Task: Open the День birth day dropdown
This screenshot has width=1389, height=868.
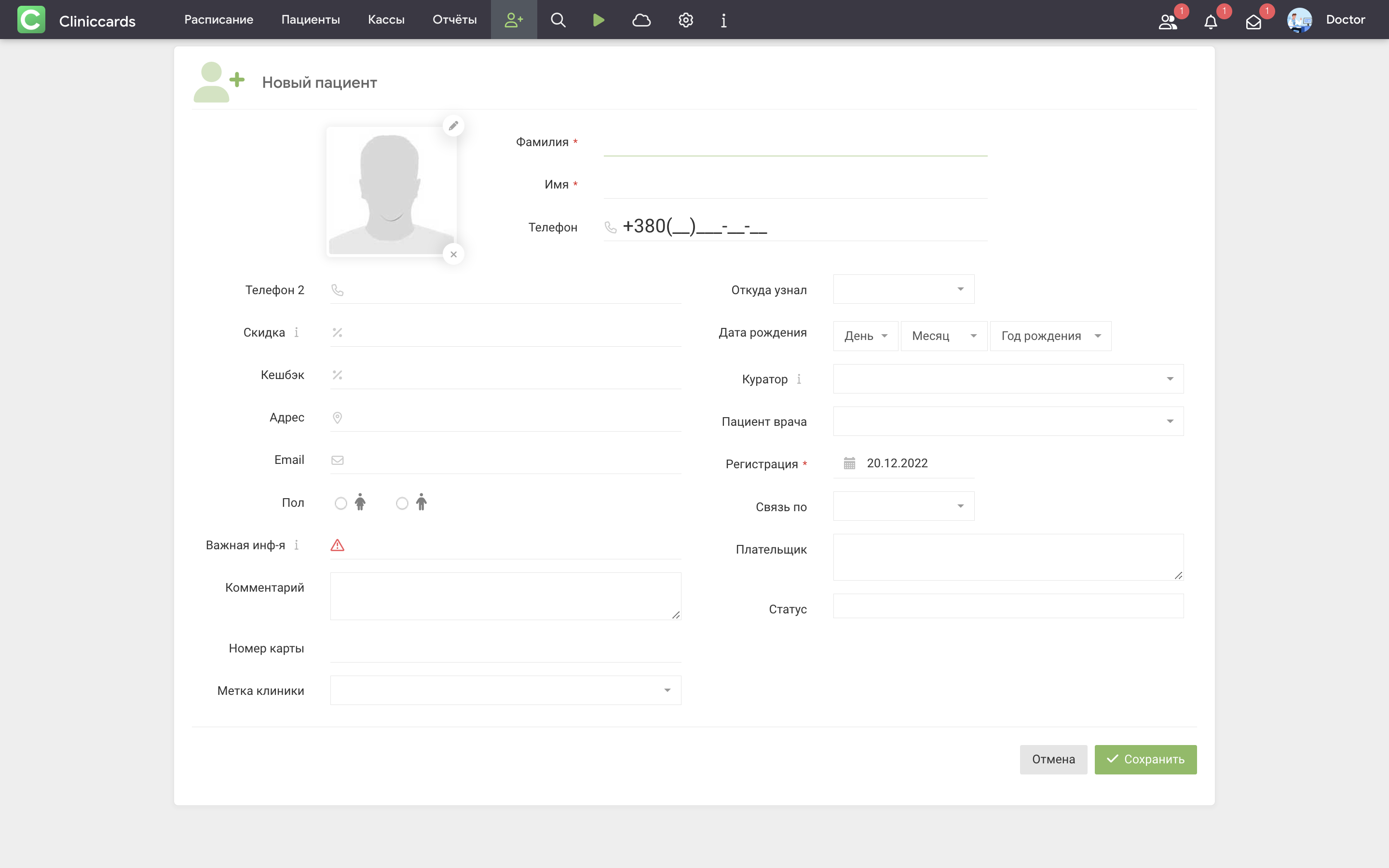Action: pyautogui.click(x=866, y=336)
